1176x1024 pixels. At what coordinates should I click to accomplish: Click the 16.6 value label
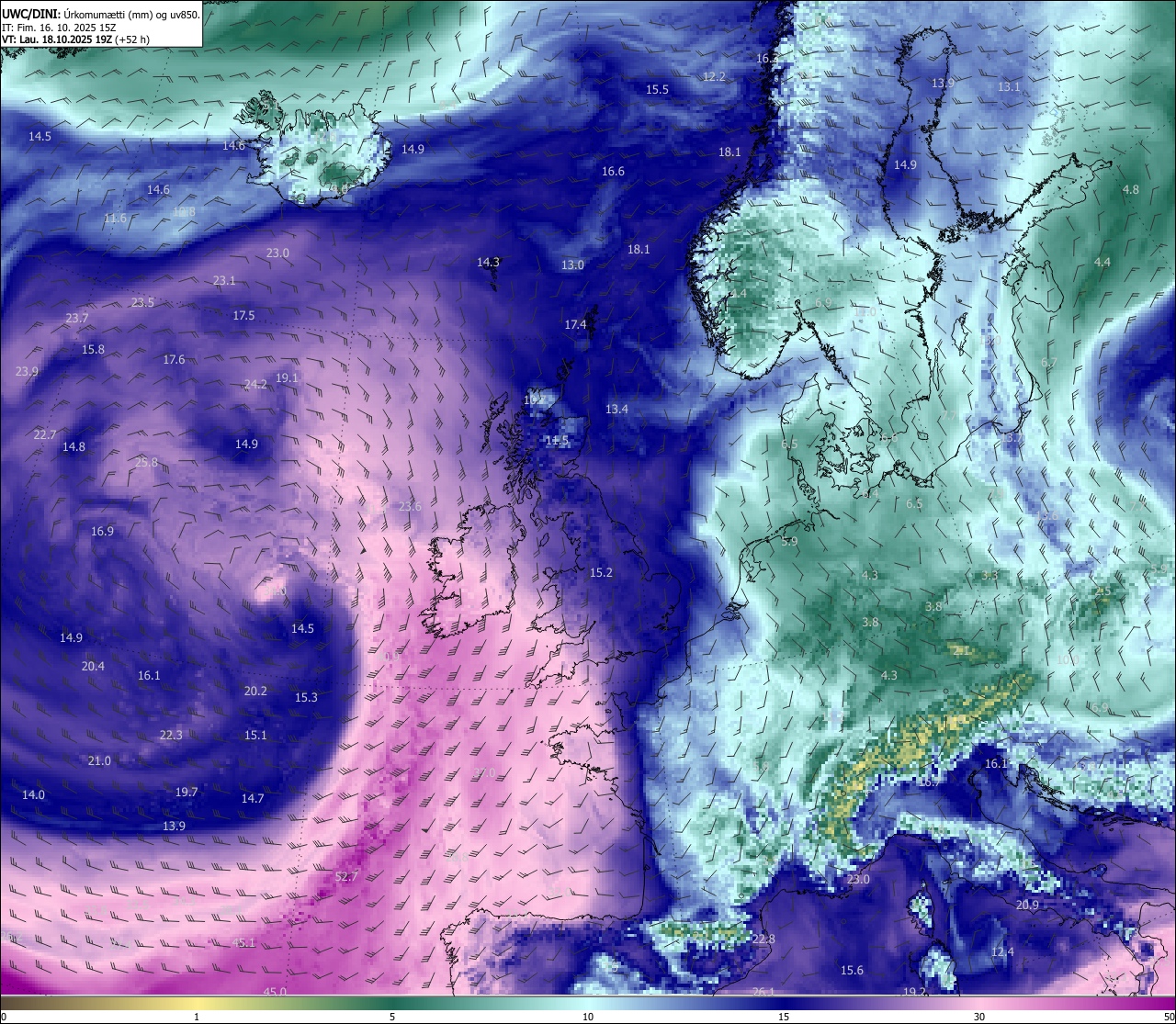point(613,172)
